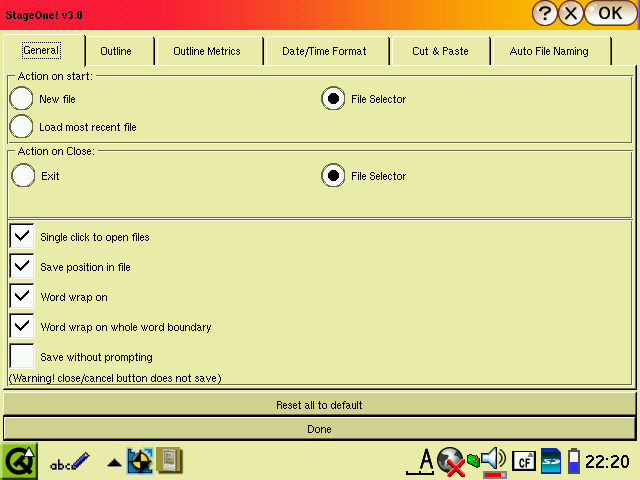Confirm settings with the OK title button
This screenshot has height=480, width=640.
(x=610, y=13)
